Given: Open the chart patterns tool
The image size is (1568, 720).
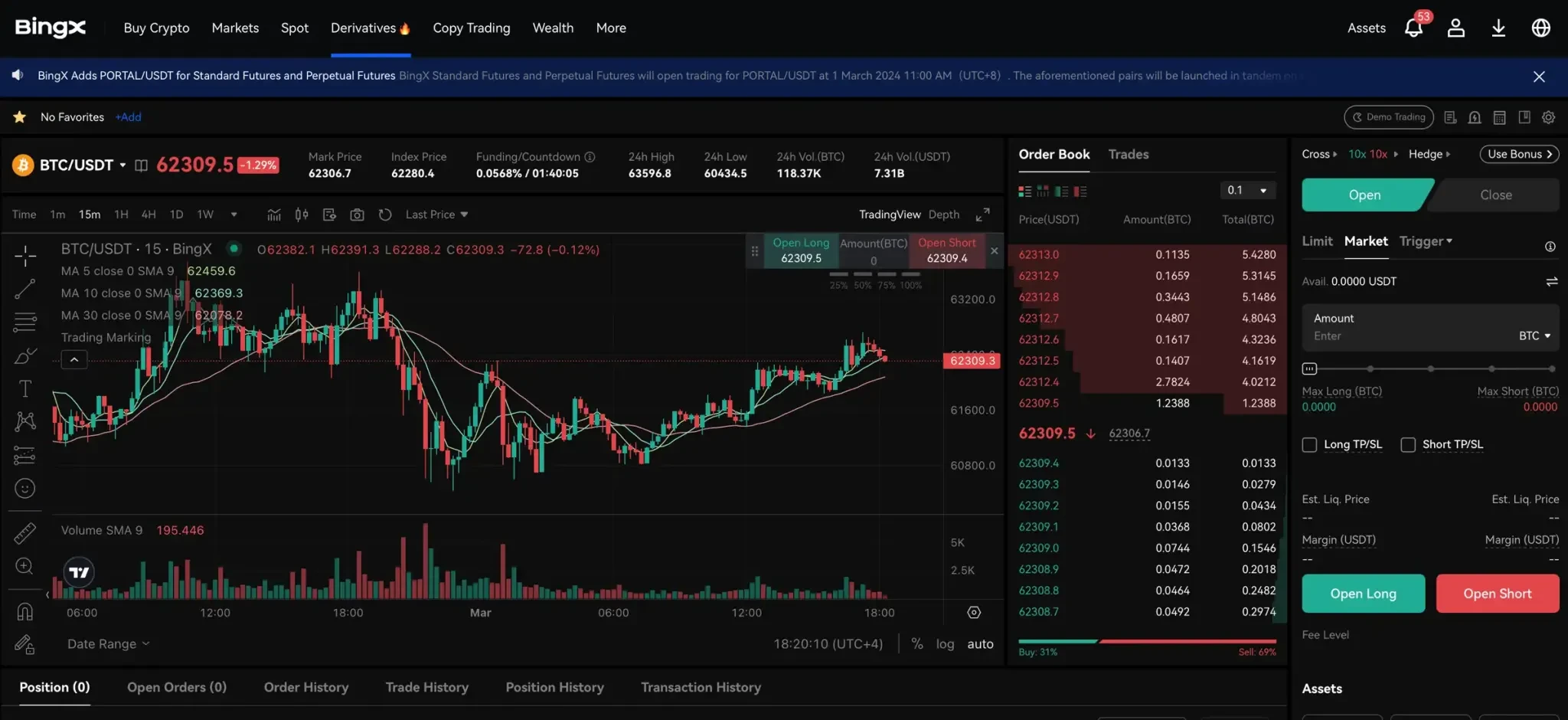Looking at the screenshot, I should [x=24, y=421].
